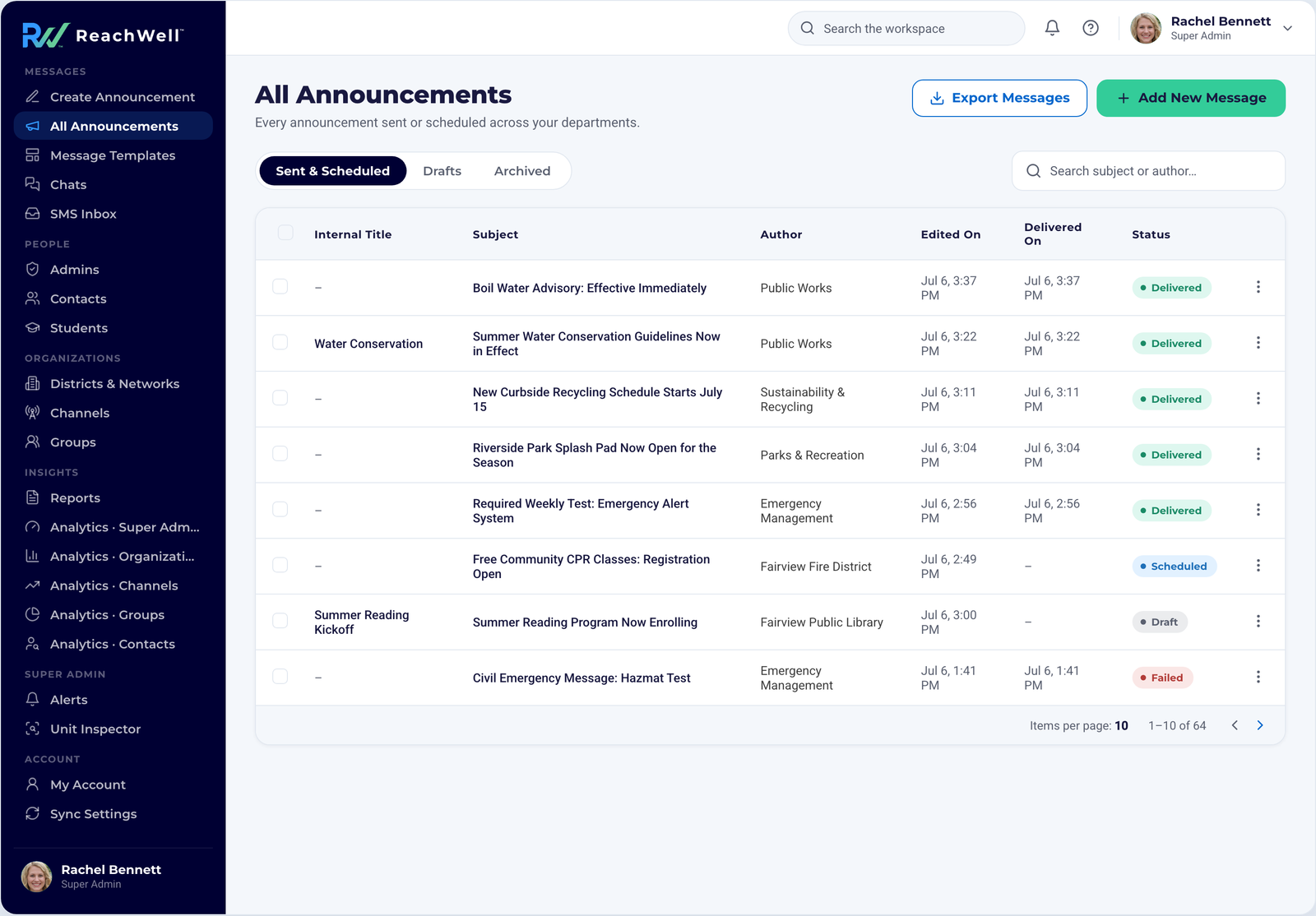
Task: Check the Boil Water Advisory row checkbox
Action: tap(280, 286)
